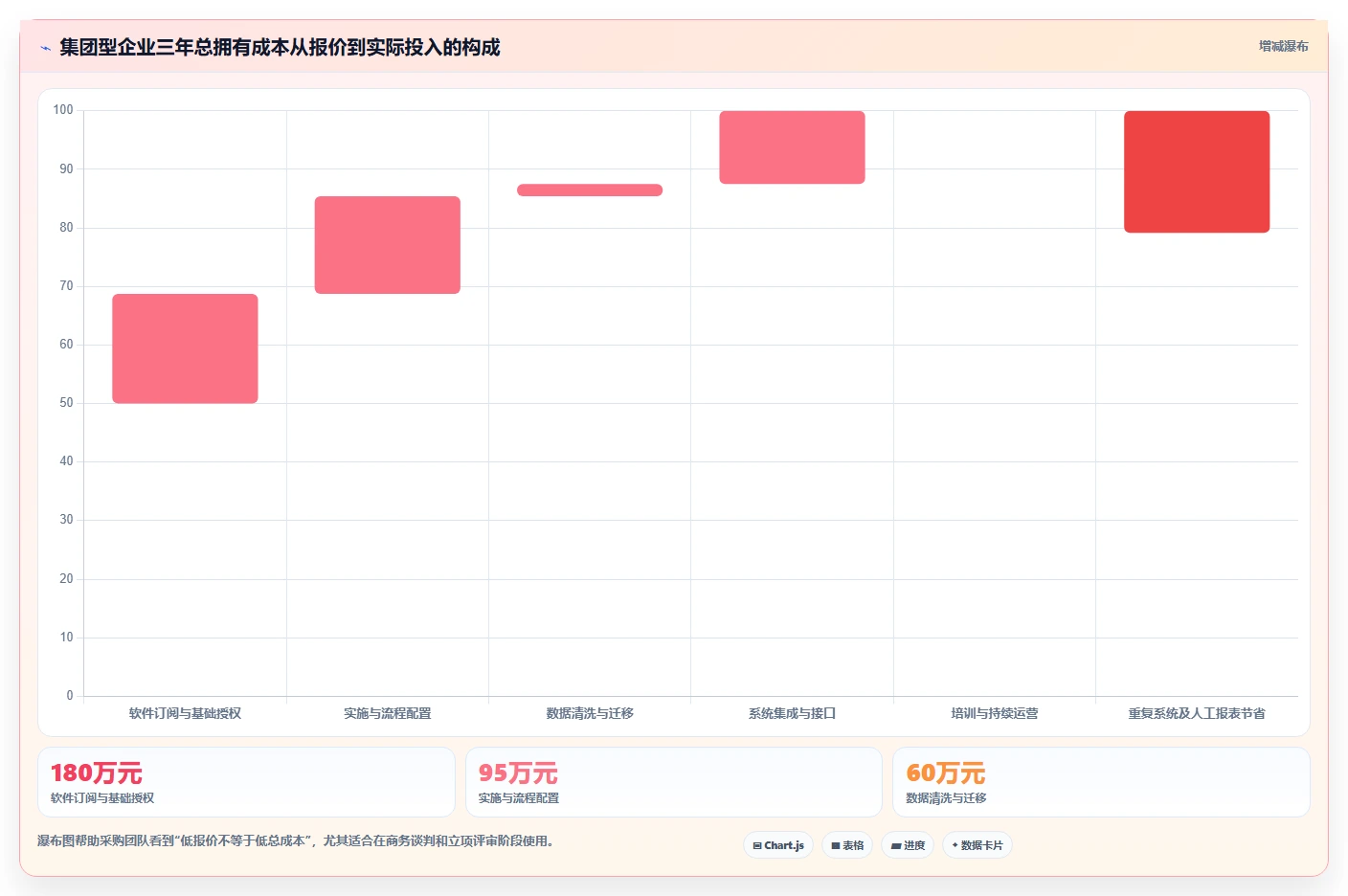Click the y-axis value 50
This screenshot has height=896, width=1348.
(x=66, y=403)
